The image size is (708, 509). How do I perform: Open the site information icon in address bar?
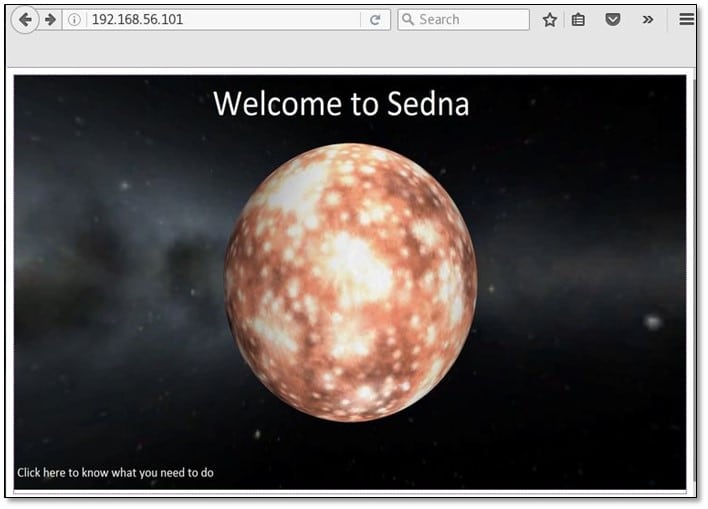coord(74,20)
